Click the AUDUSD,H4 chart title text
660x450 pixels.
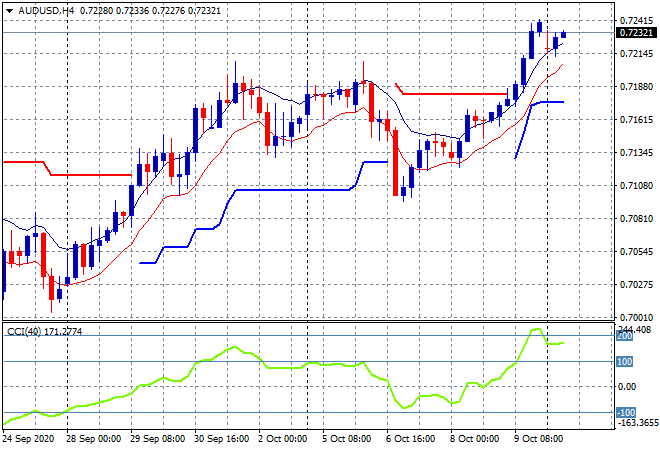46,11
